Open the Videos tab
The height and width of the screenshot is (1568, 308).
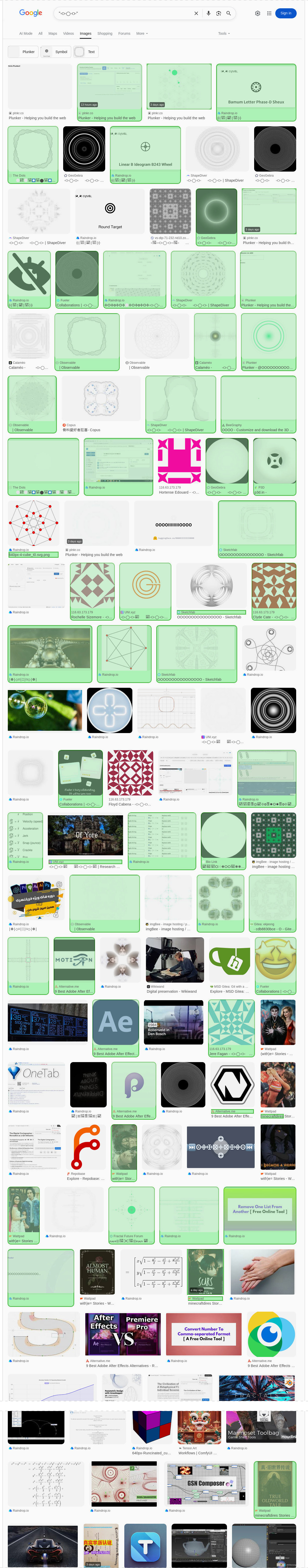click(69, 33)
